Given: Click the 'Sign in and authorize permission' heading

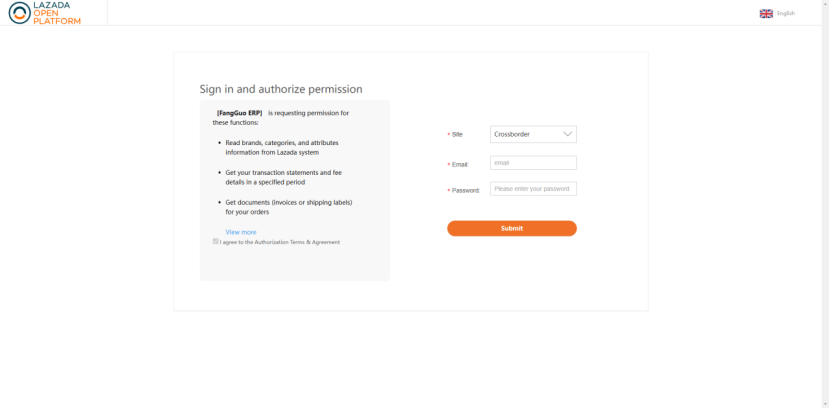Looking at the screenshot, I should [281, 89].
